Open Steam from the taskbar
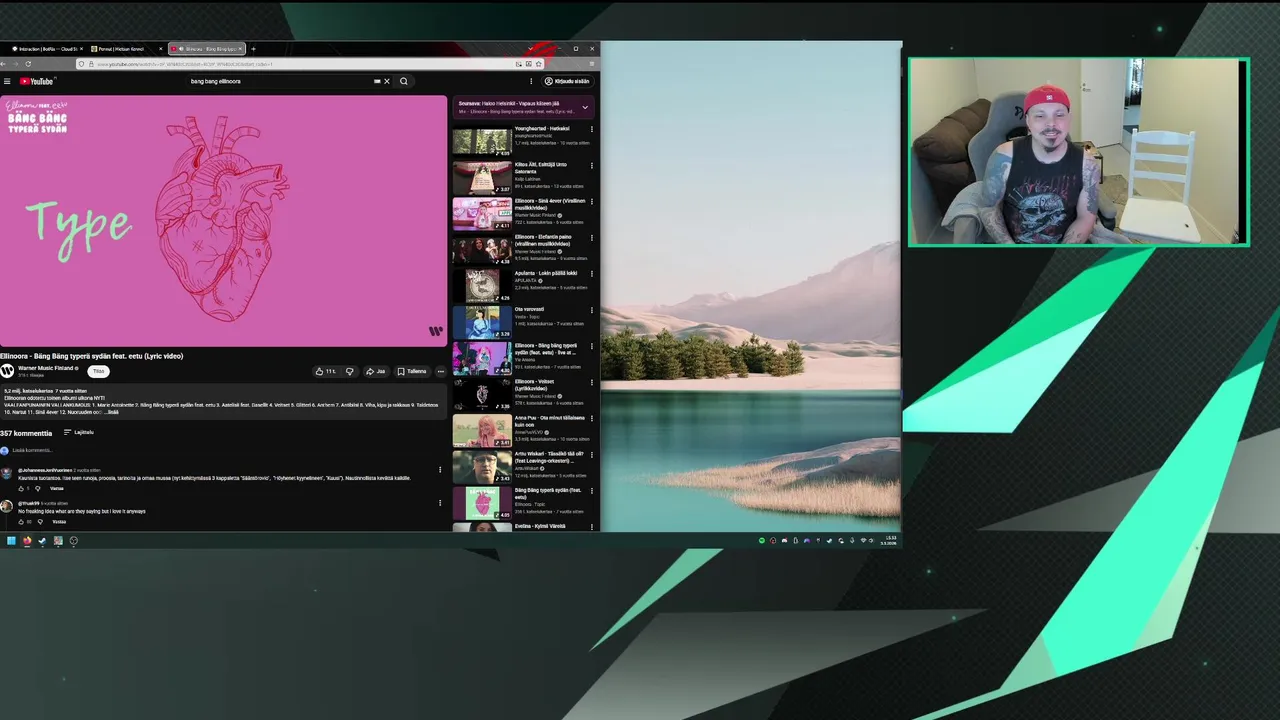 pyautogui.click(x=42, y=541)
